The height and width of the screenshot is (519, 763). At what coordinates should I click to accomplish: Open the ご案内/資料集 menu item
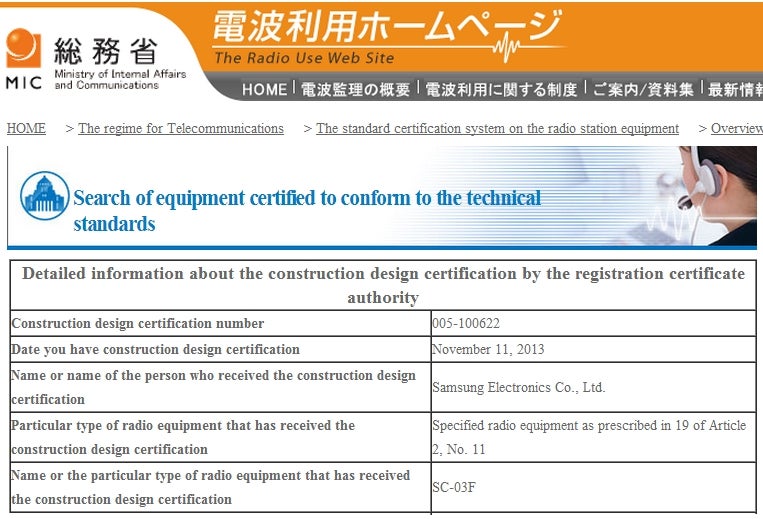643,89
